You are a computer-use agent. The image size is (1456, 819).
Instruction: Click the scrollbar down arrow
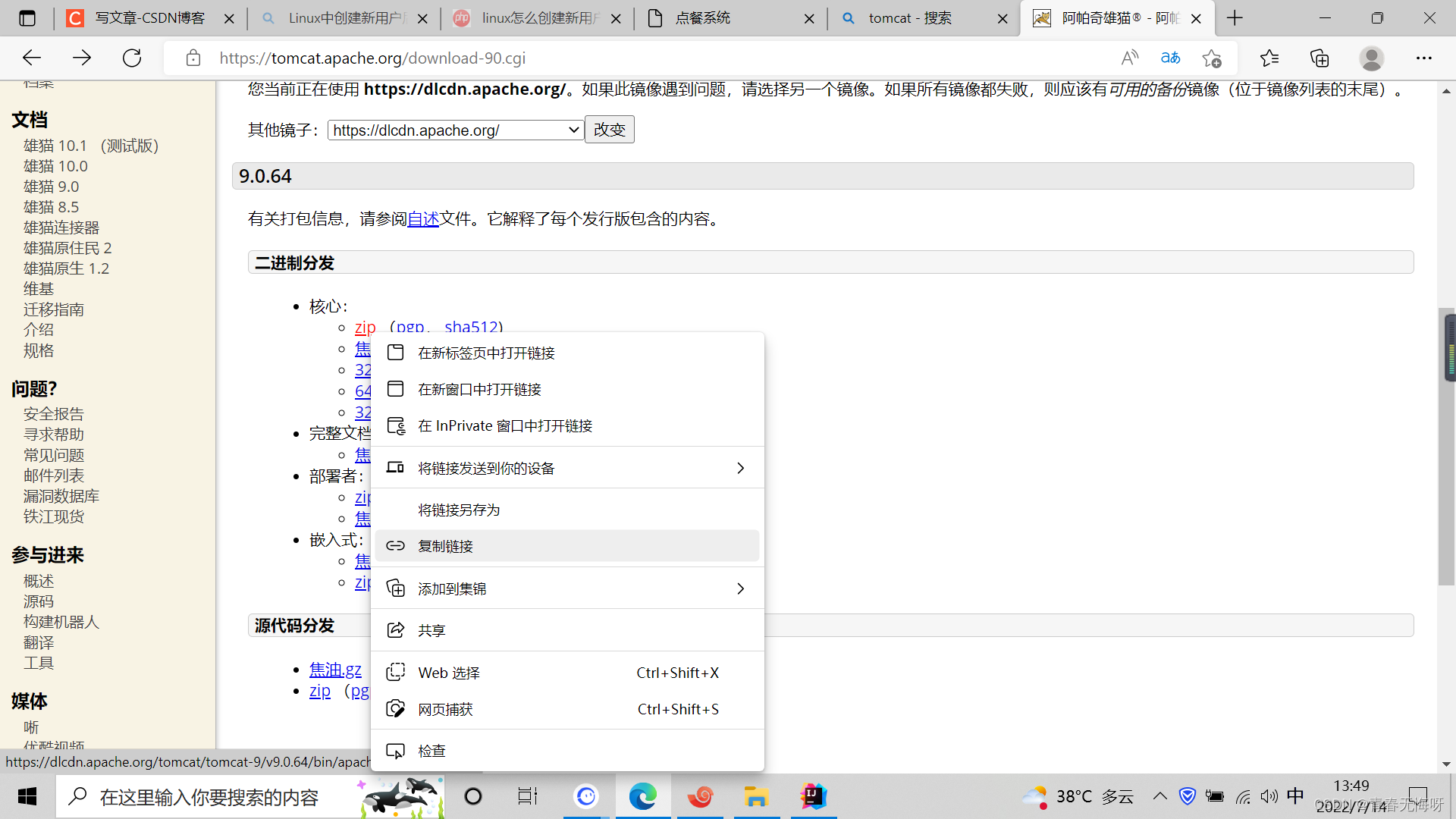pos(1446,764)
